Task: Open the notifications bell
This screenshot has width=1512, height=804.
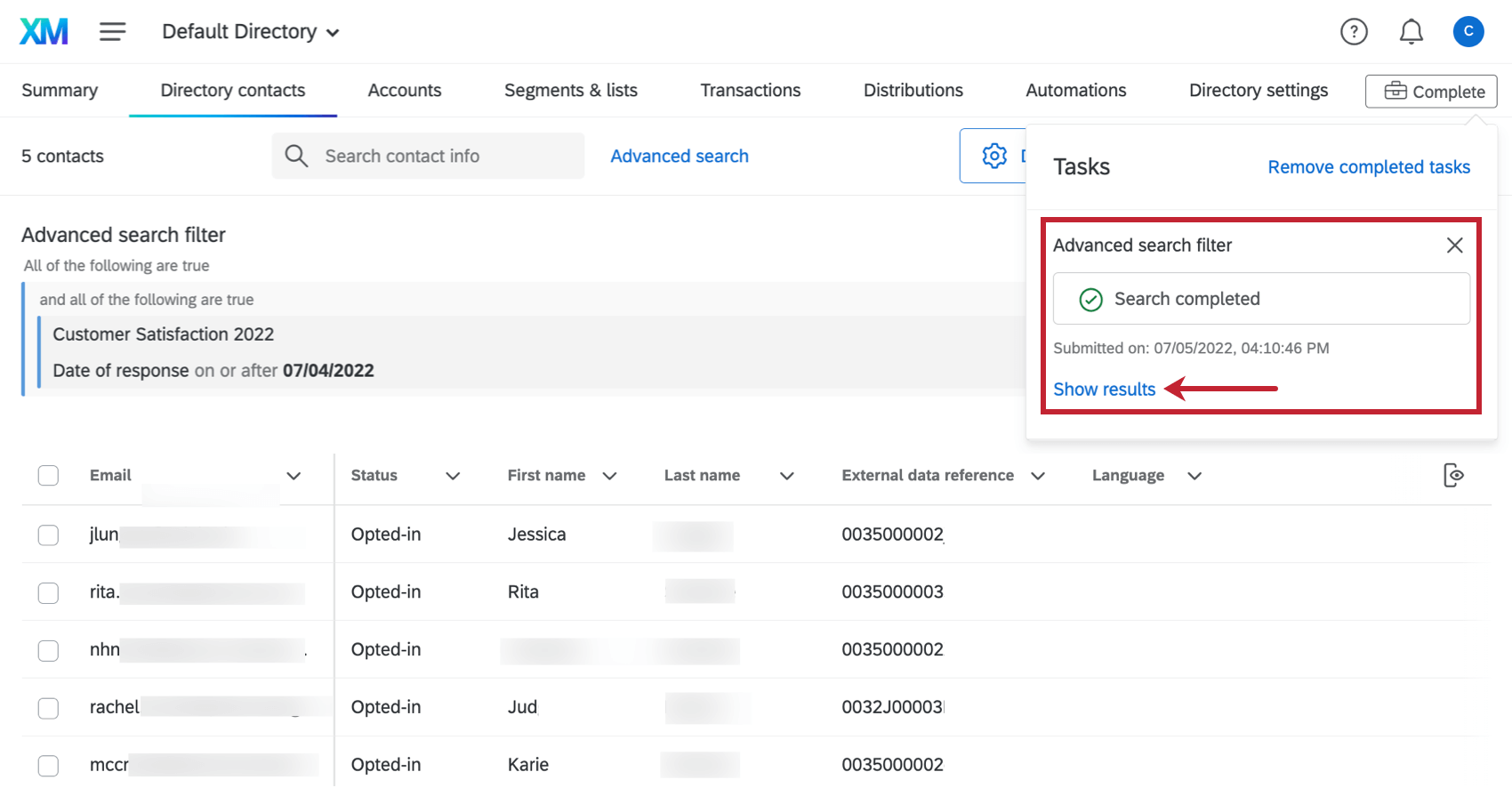Action: 1410,31
